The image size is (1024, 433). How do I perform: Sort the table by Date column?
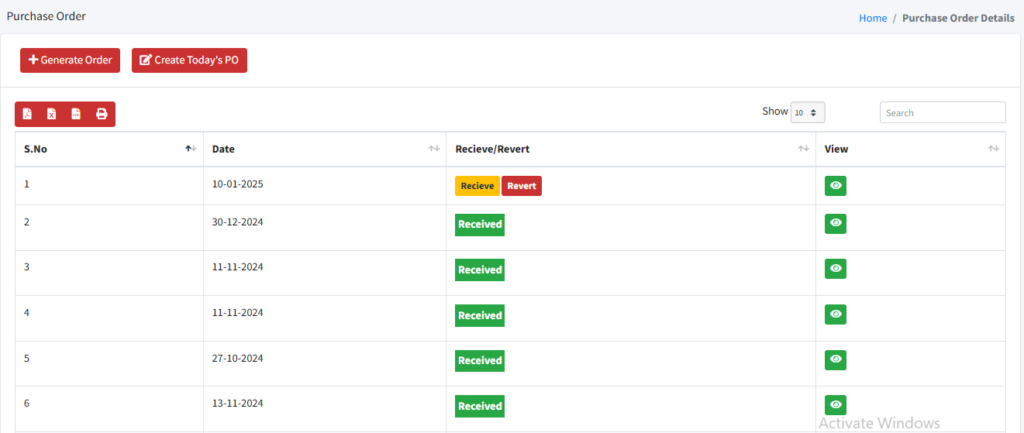(x=433, y=149)
